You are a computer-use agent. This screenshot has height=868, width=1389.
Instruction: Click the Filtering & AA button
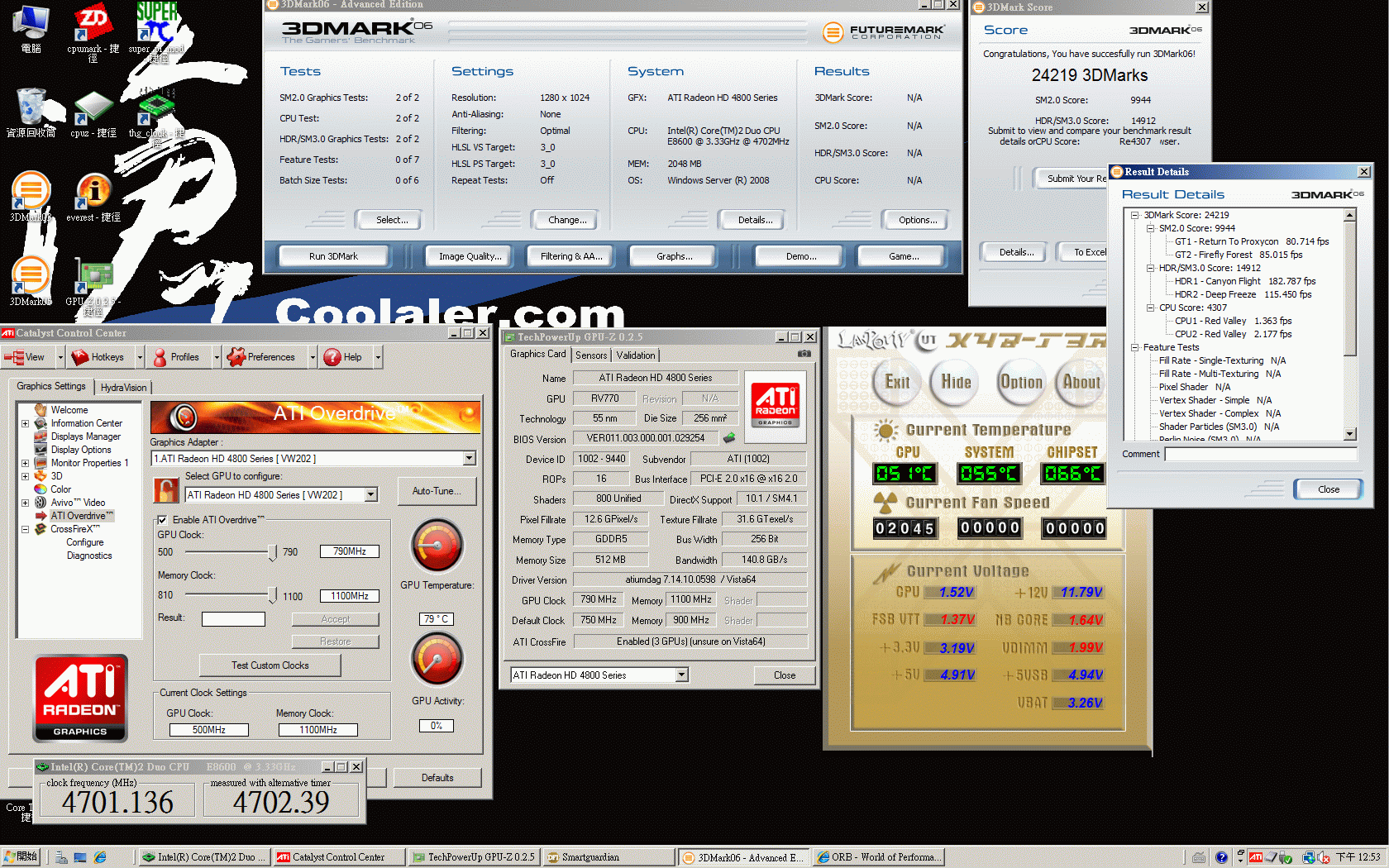click(571, 256)
